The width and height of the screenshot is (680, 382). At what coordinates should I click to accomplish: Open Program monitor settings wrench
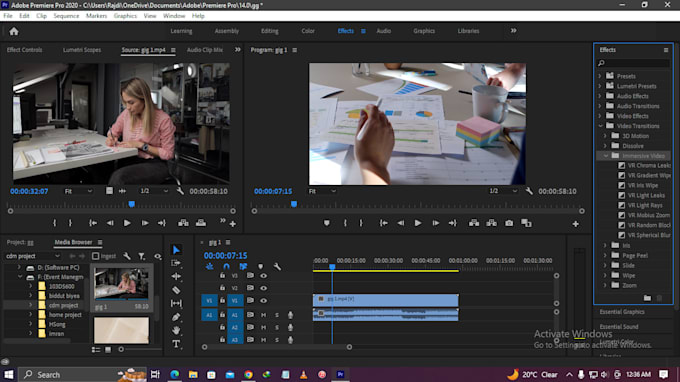click(x=529, y=191)
